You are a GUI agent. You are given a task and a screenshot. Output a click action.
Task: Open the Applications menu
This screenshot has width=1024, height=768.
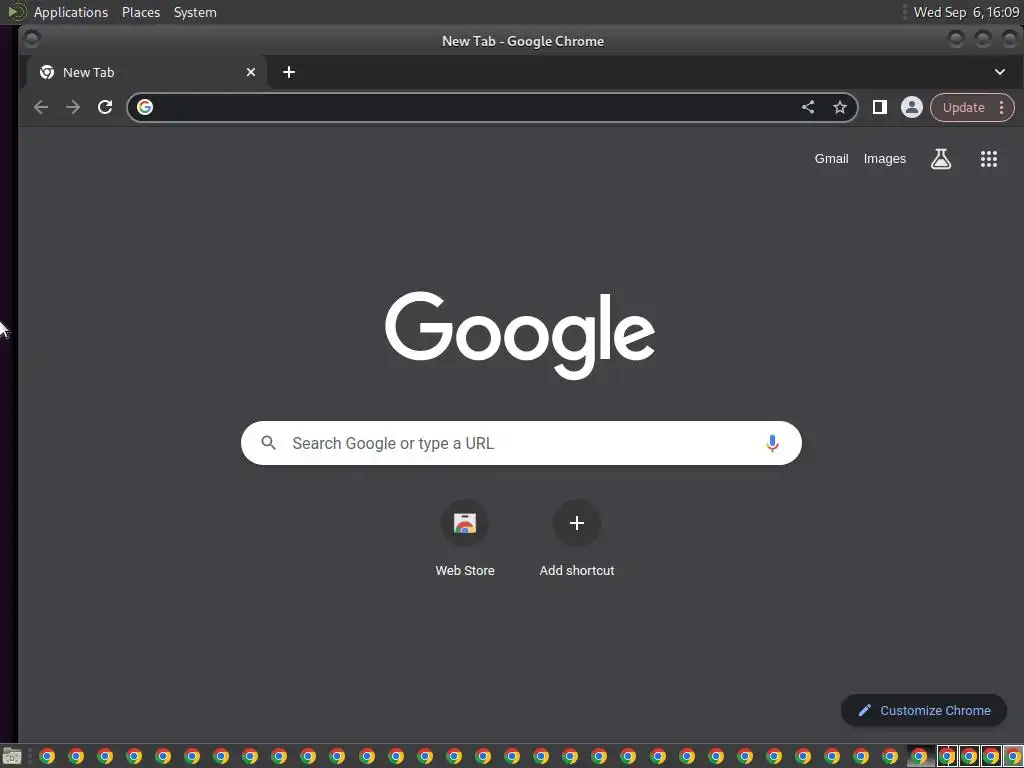[x=71, y=12]
